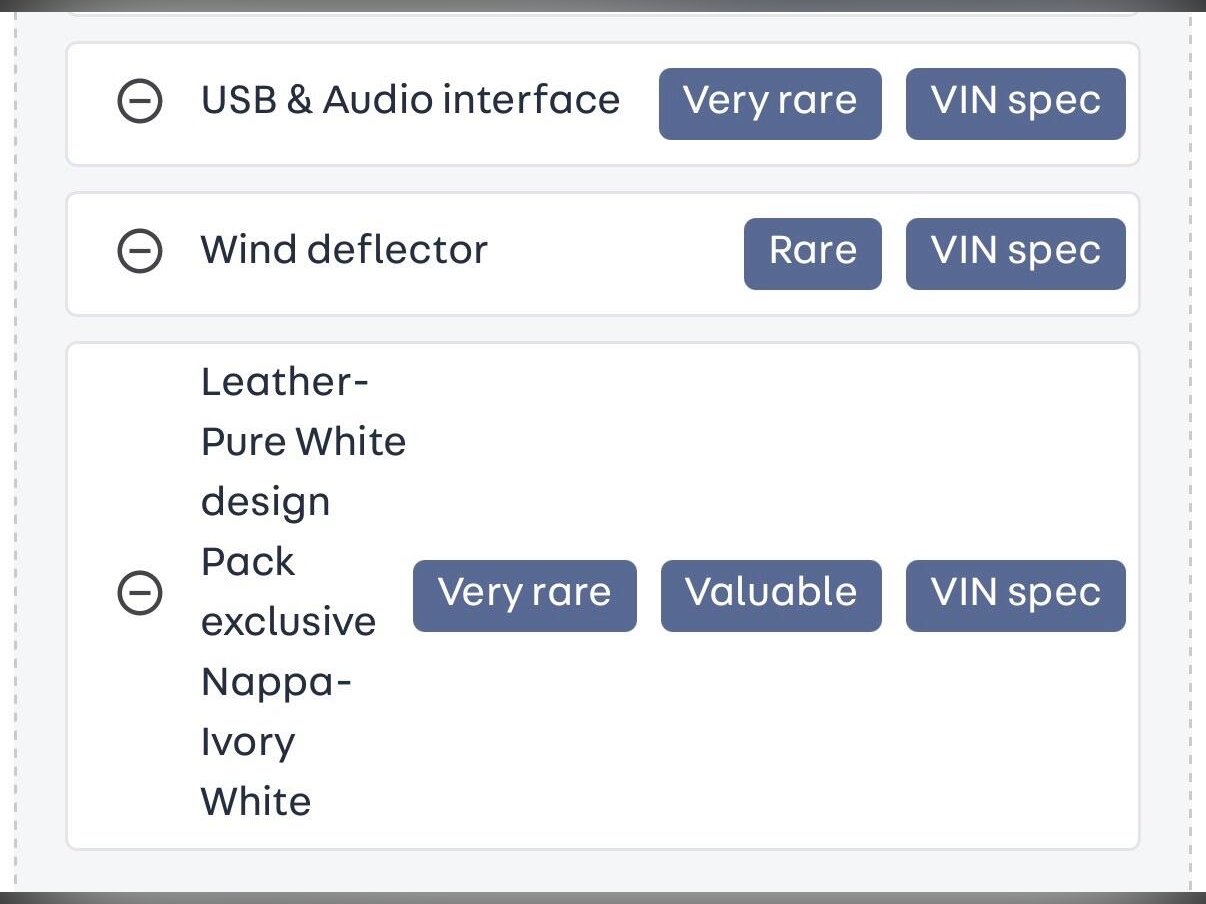
Task: Click the minus circle next to Wind deflector
Action: coord(140,252)
